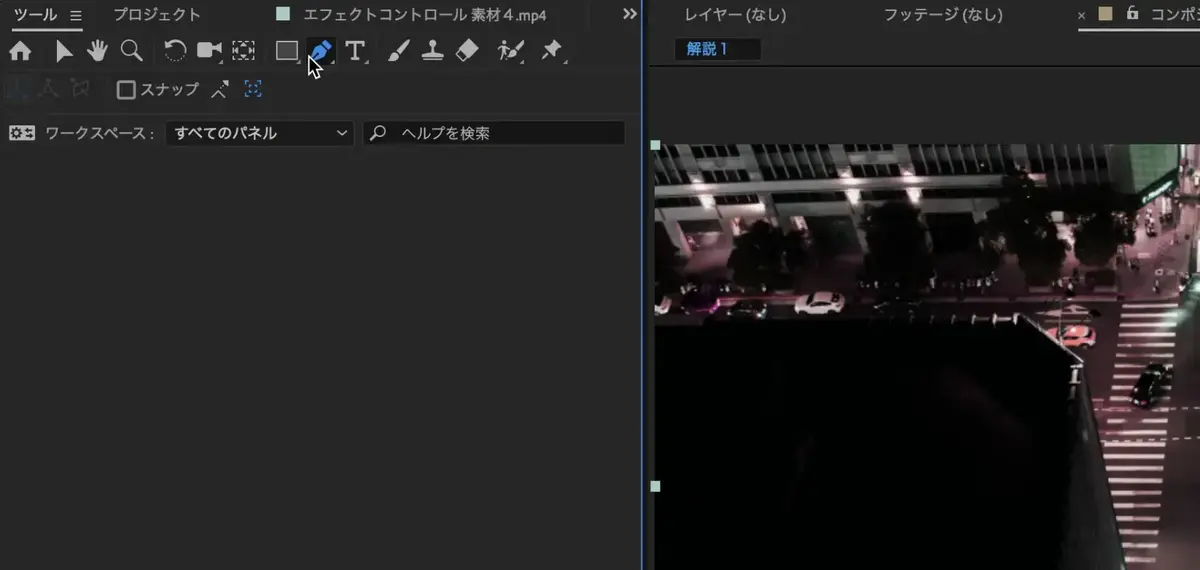Select the Rotation tool
This screenshot has height=570, width=1200.
click(x=175, y=51)
